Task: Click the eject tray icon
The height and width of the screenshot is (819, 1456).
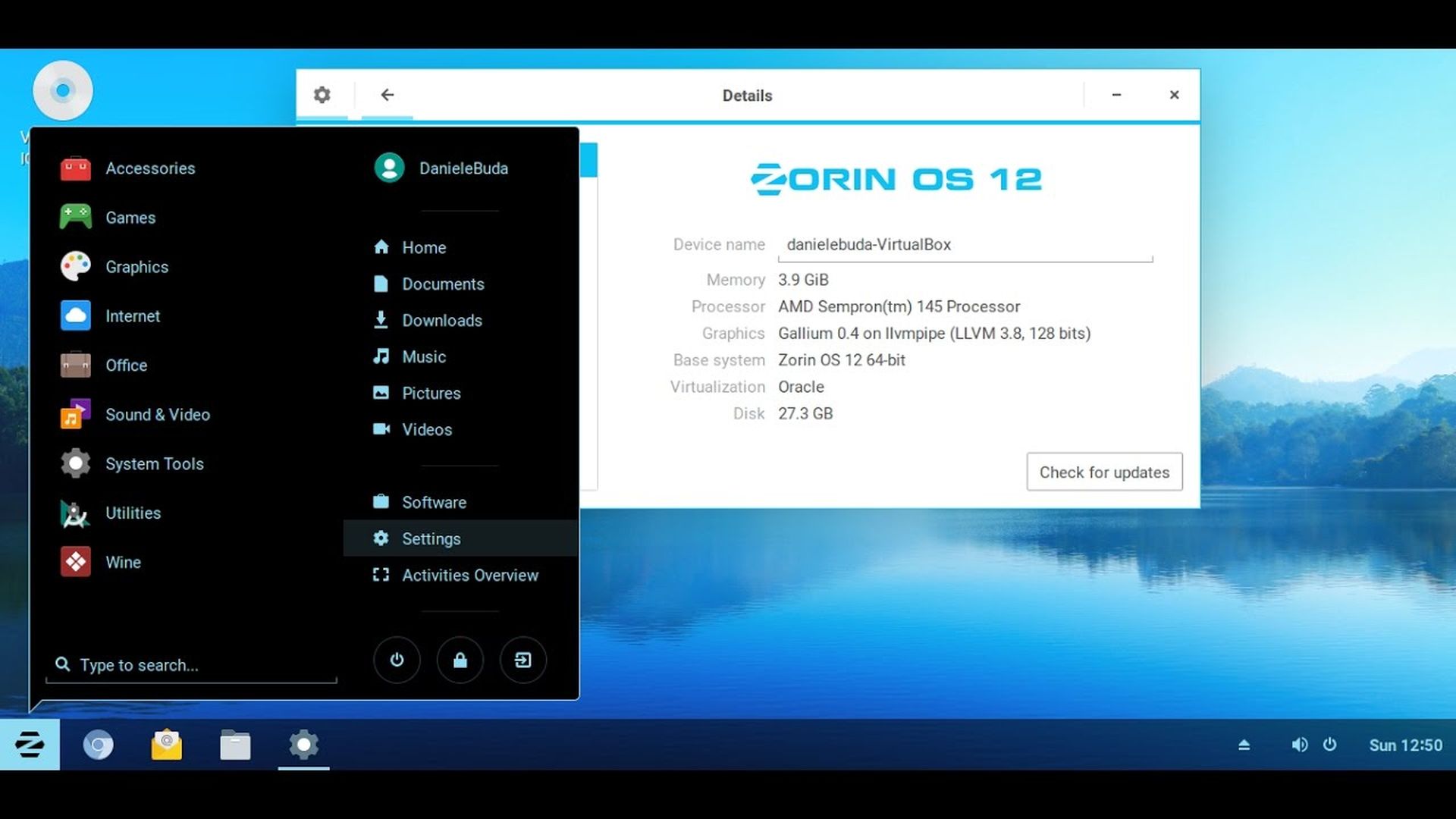Action: coord(1244,745)
